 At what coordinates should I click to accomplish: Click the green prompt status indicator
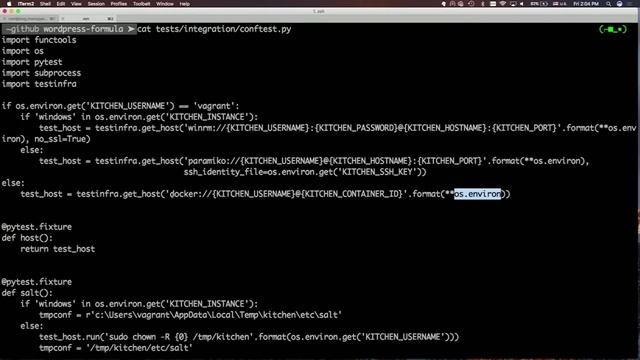(x=613, y=29)
